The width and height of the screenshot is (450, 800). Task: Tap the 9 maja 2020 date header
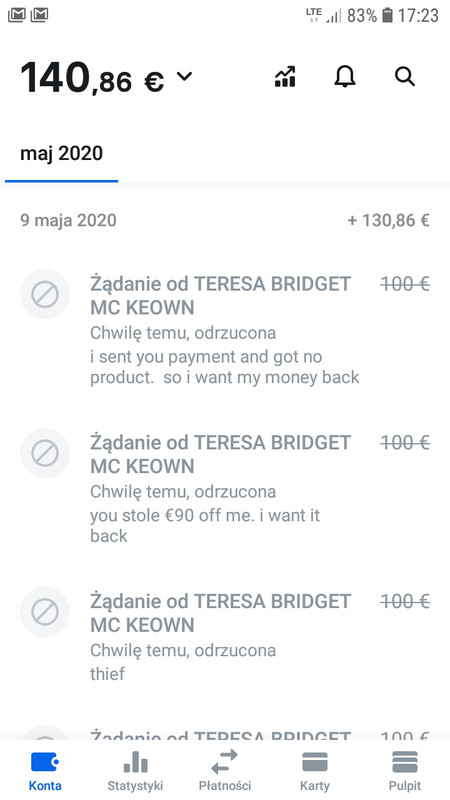[68, 220]
